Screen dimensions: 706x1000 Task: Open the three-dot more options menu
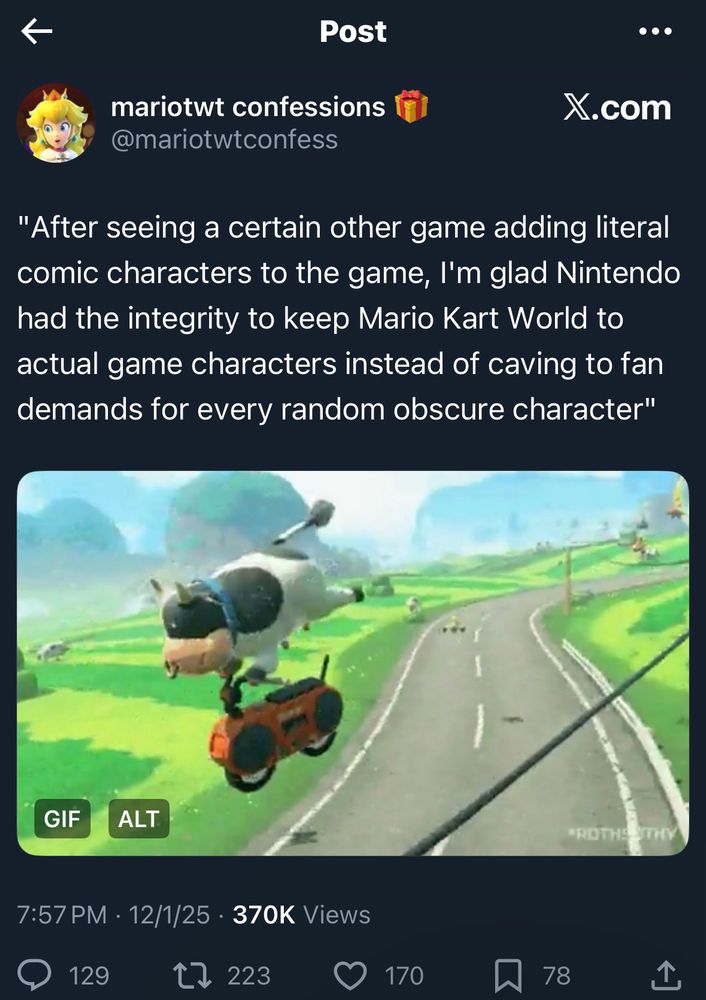[656, 31]
